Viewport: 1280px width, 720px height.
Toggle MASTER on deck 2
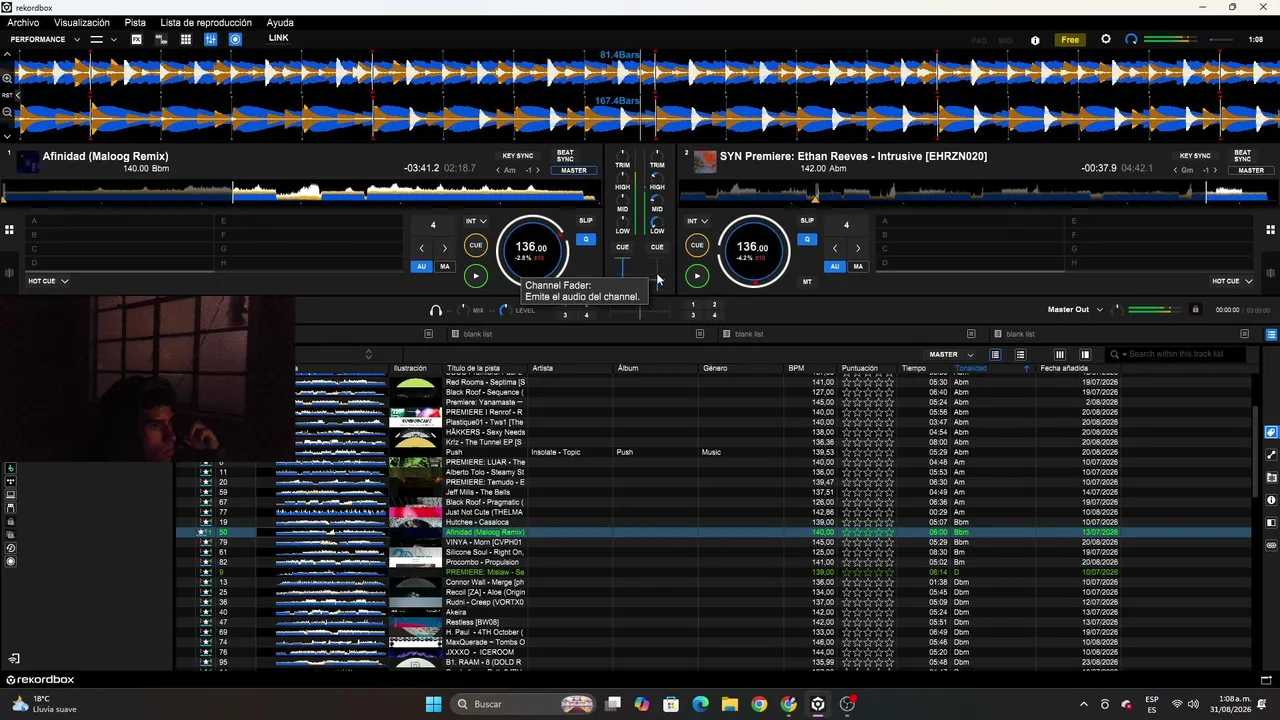tap(1251, 170)
